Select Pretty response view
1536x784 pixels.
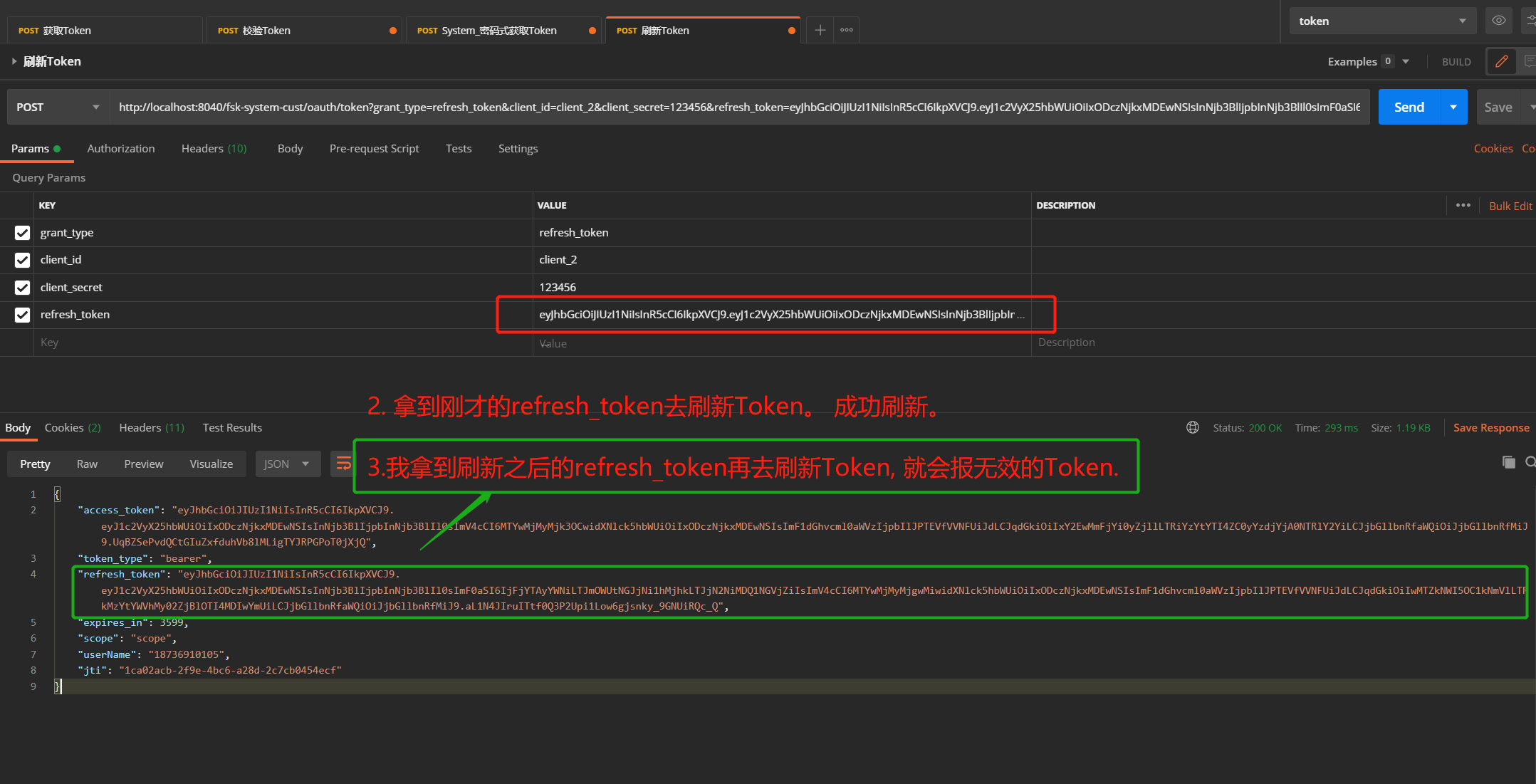click(35, 464)
